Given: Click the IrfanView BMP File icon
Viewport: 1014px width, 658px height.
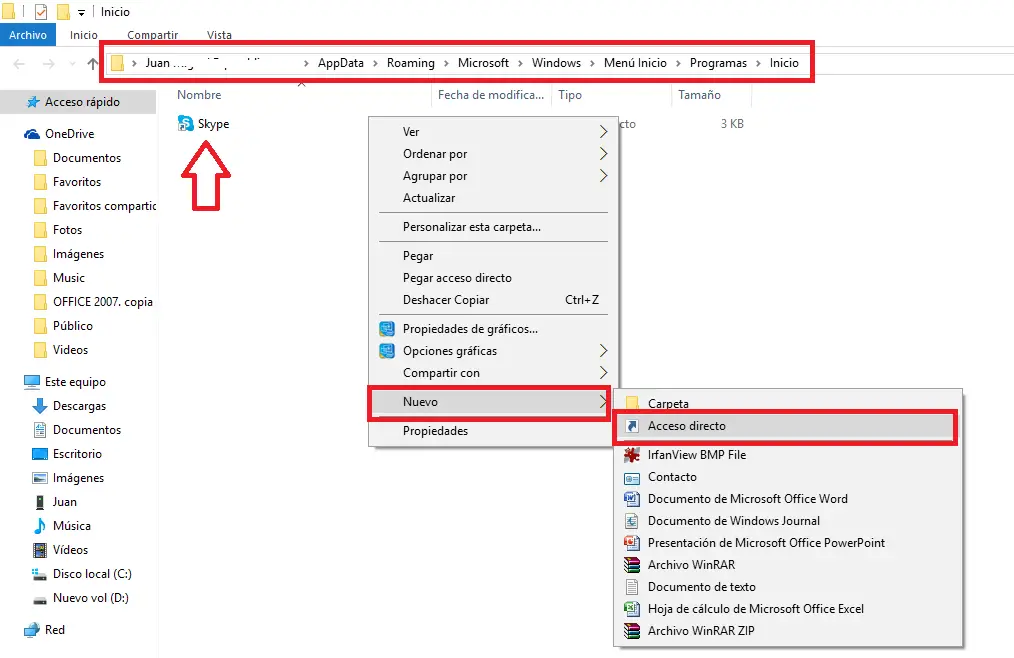Looking at the screenshot, I should [x=632, y=455].
